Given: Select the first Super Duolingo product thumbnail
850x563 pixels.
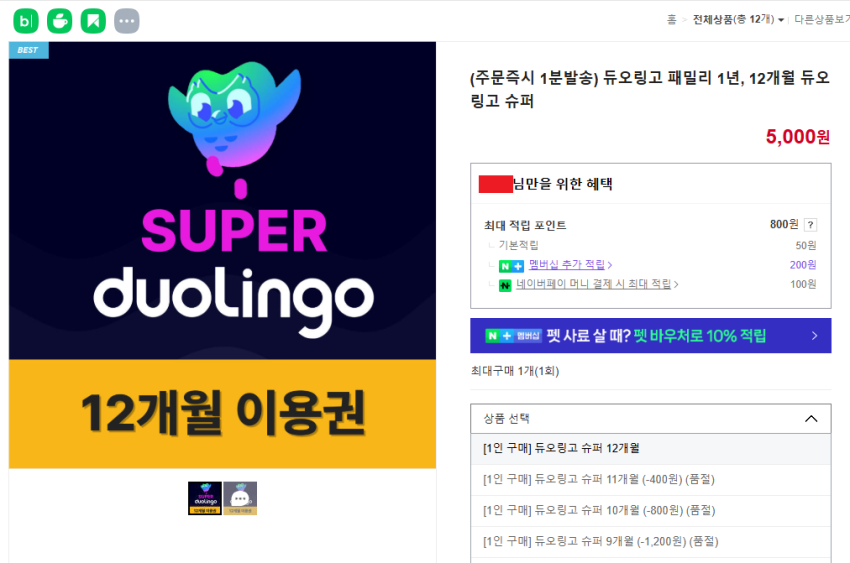Looking at the screenshot, I should [205, 498].
